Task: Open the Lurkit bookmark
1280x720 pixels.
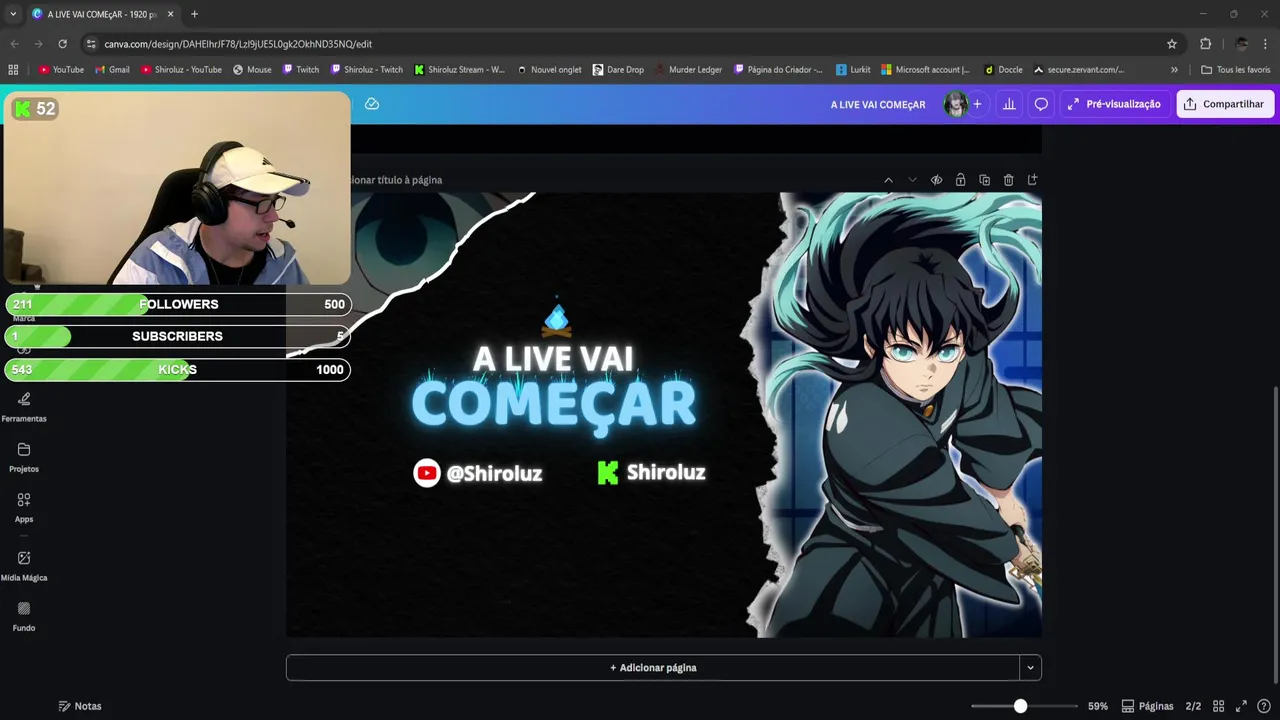Action: point(853,70)
